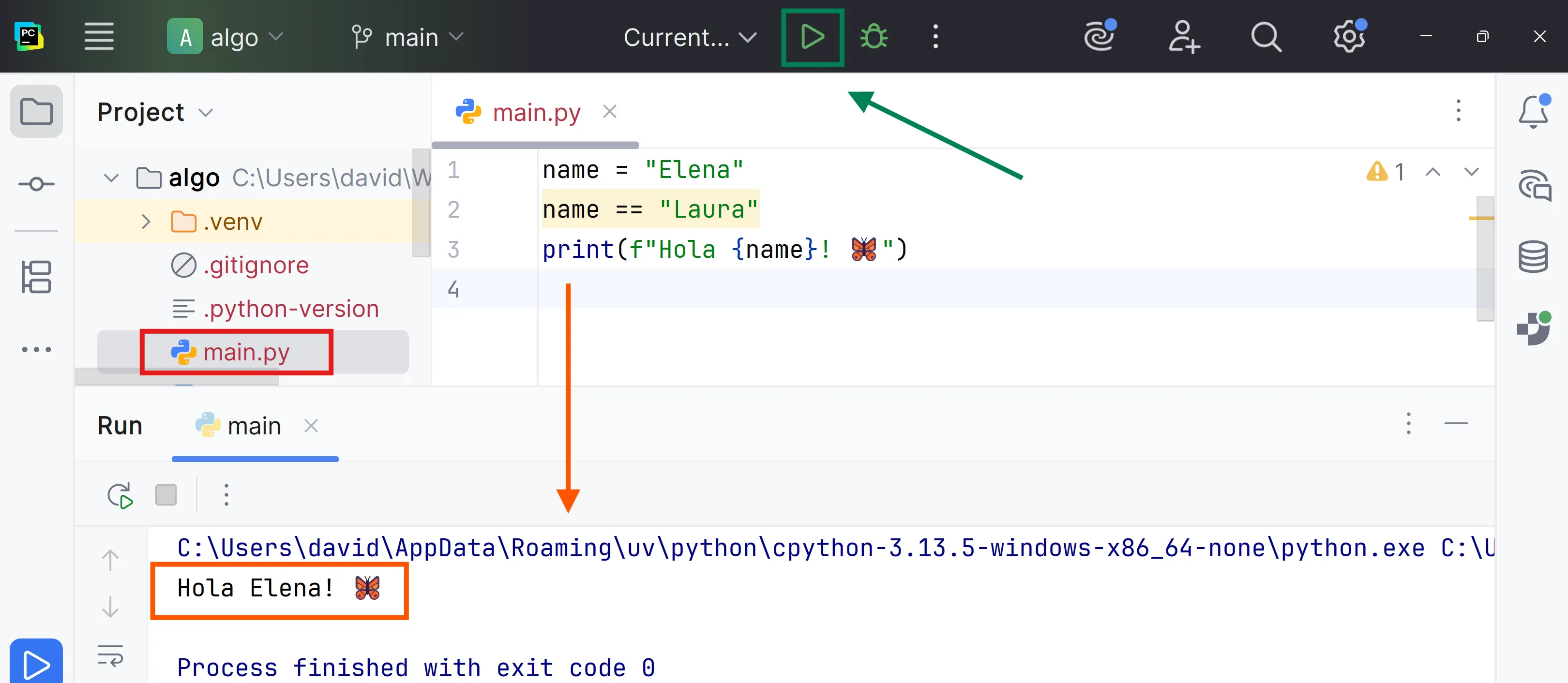1568x683 pixels.
Task: Click the Search Everywhere magnifier icon
Action: 1266,37
